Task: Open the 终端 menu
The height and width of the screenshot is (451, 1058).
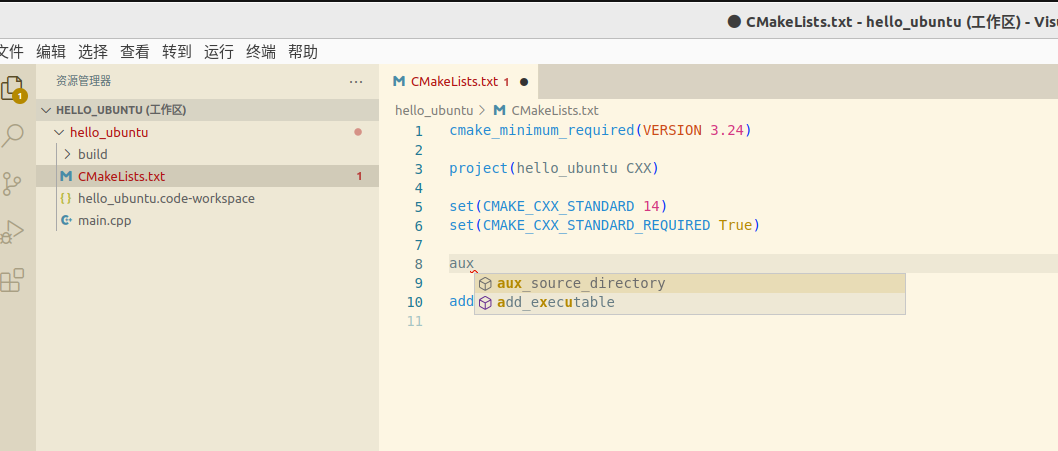Action: tap(261, 52)
